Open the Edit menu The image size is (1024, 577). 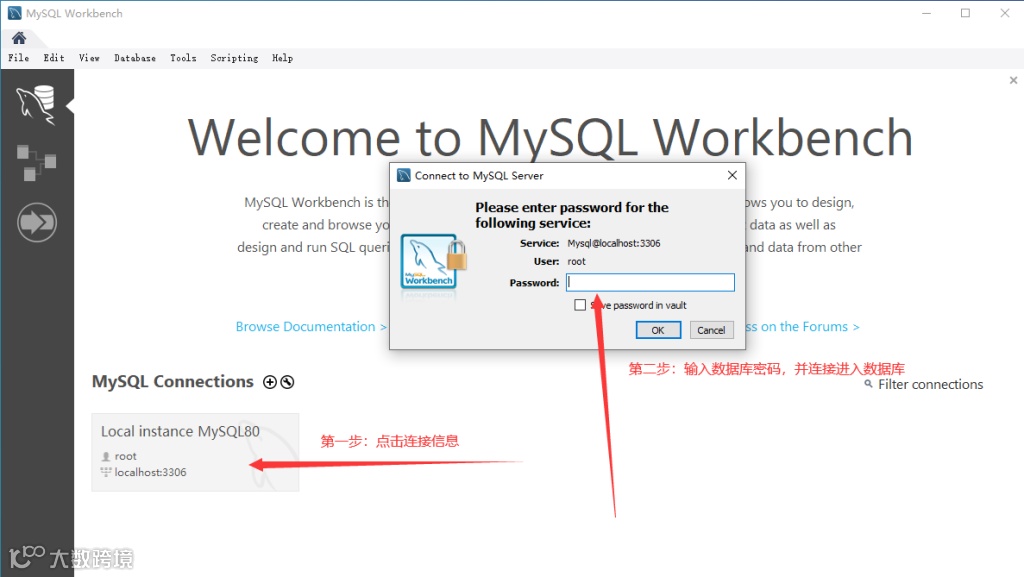[54, 58]
